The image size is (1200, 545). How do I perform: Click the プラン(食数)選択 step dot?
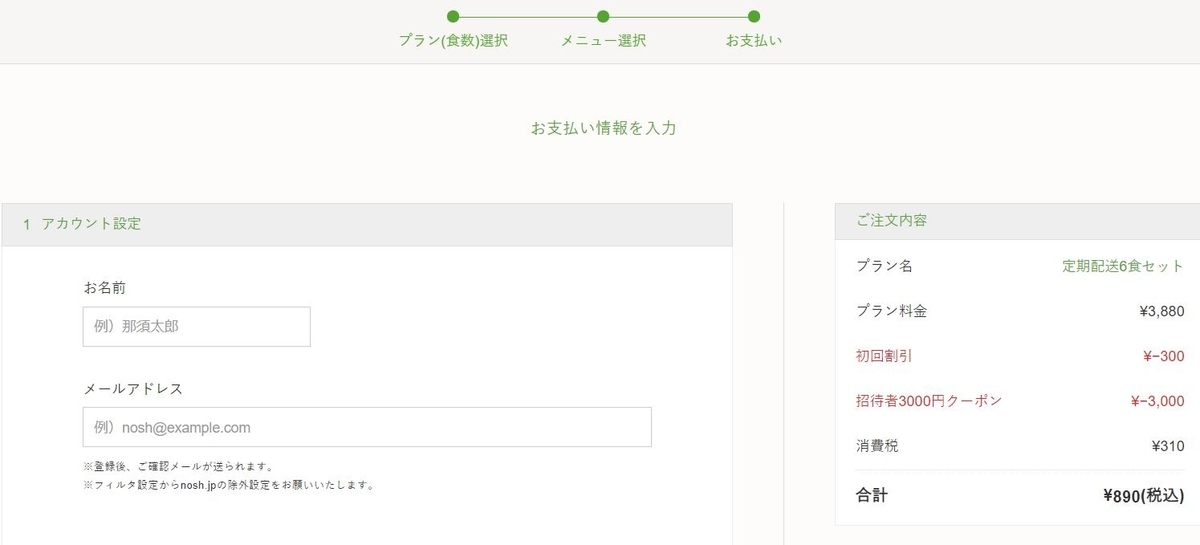(x=453, y=16)
